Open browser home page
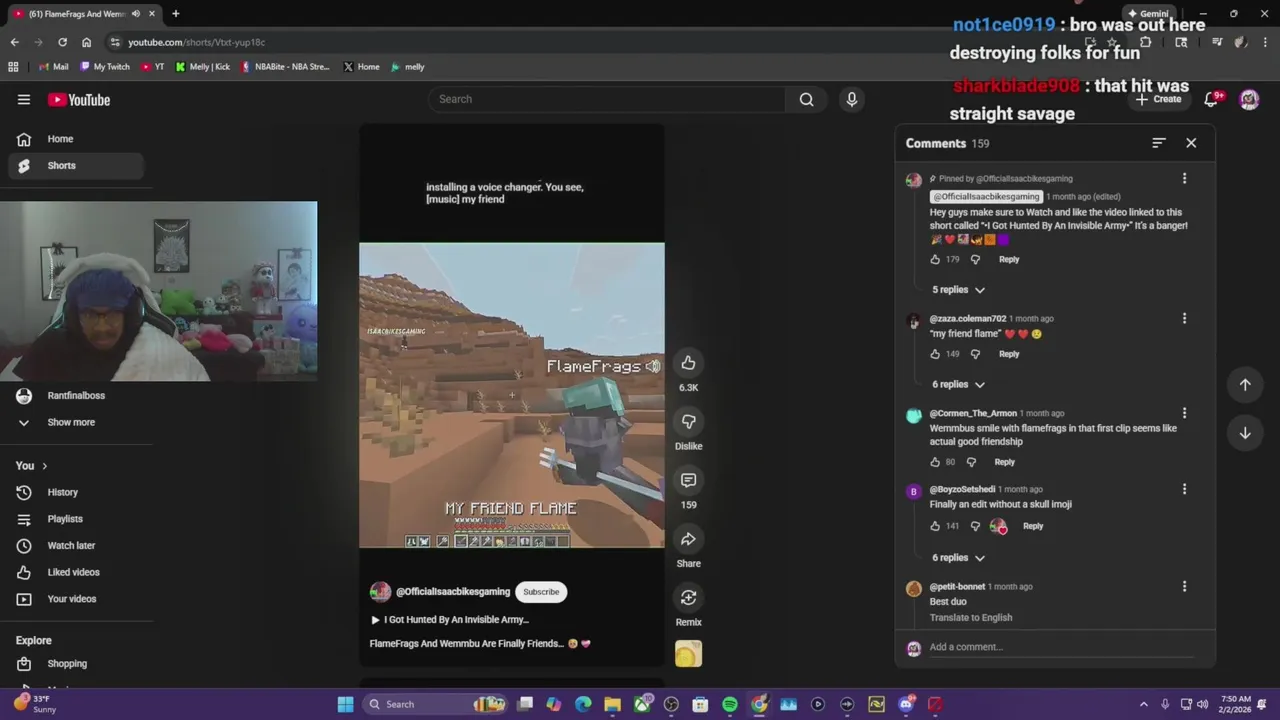The width and height of the screenshot is (1280, 720). point(86,42)
